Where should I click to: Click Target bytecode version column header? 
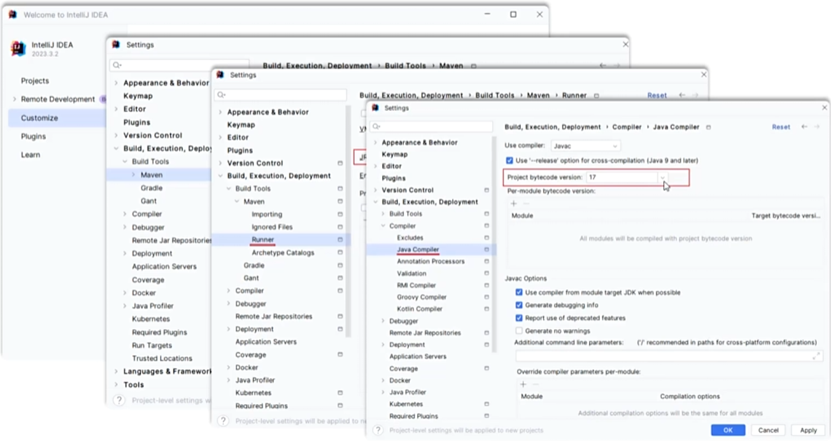point(786,216)
